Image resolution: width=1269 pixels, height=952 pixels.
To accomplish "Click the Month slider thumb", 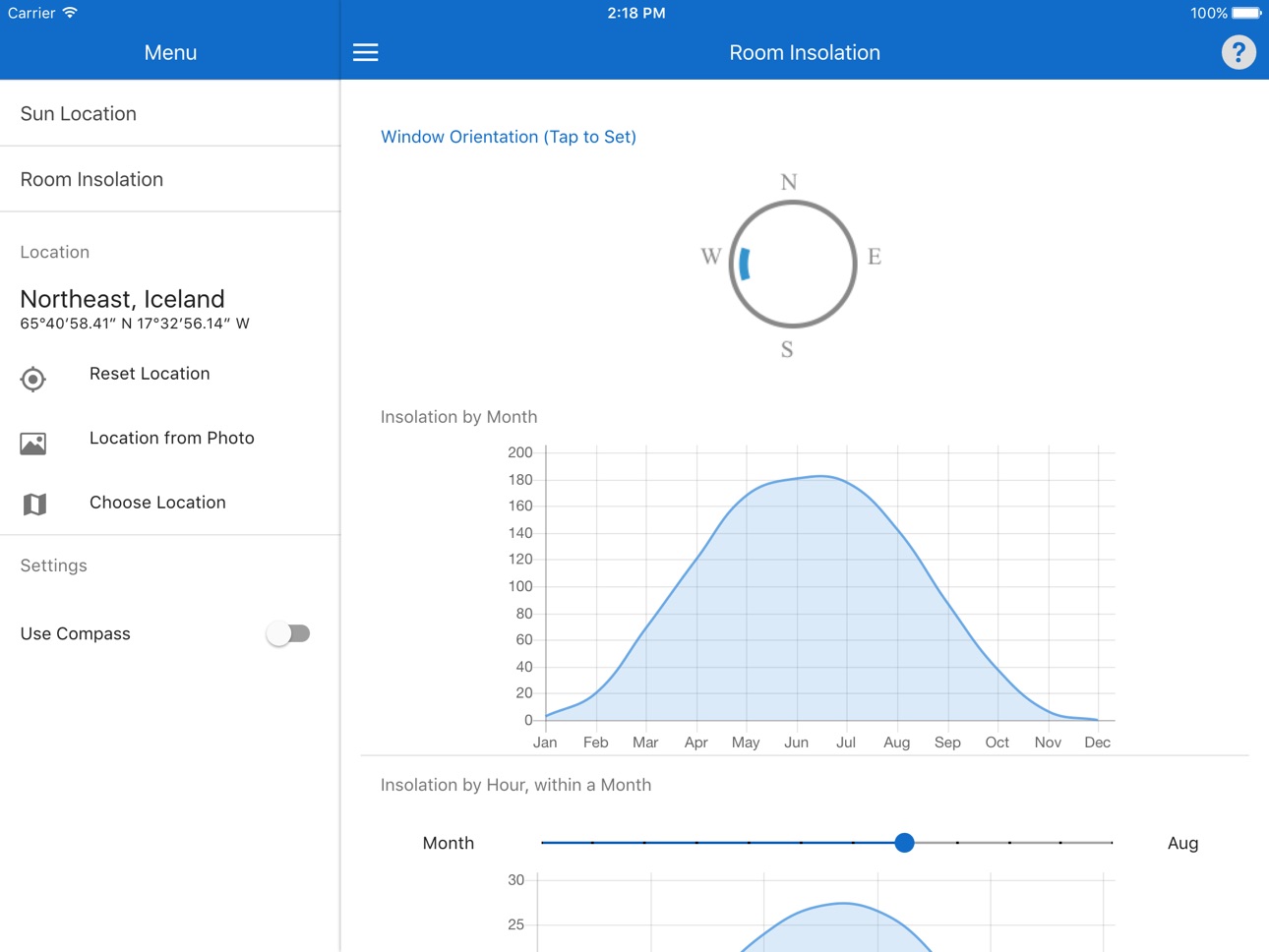I will click(905, 843).
